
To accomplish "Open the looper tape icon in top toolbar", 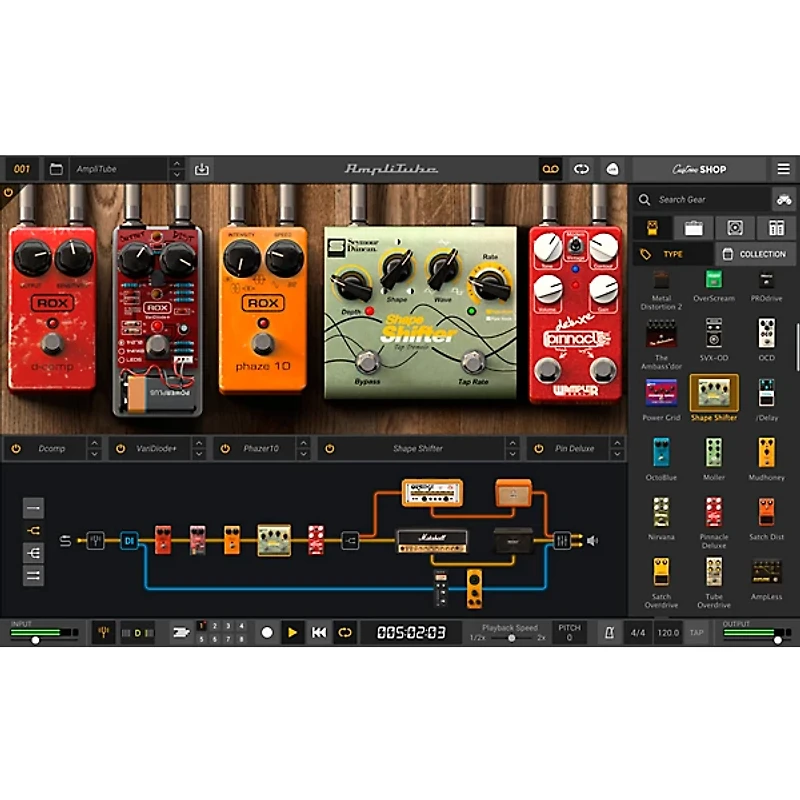I will [551, 168].
